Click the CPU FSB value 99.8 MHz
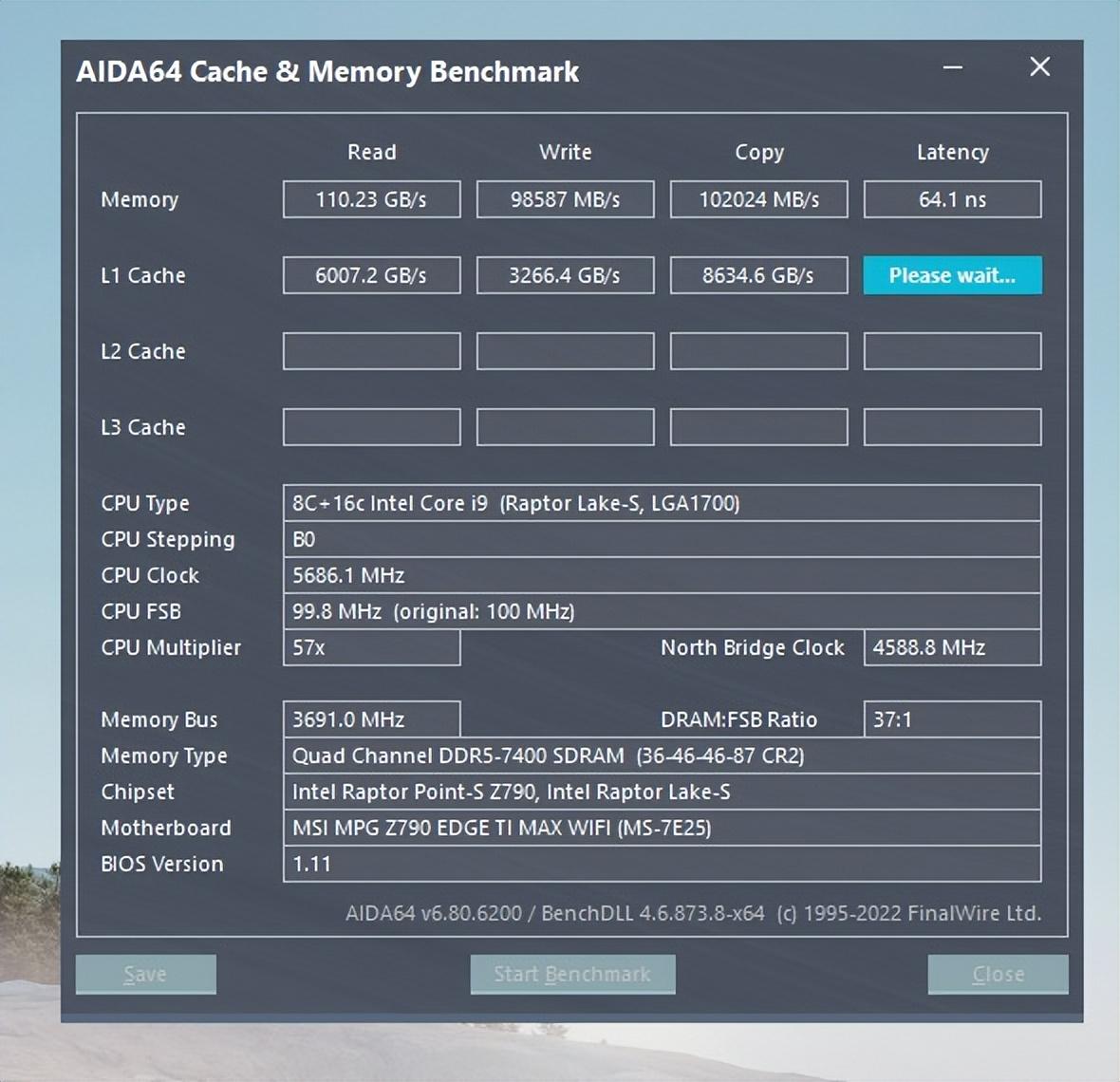This screenshot has height=1082, width=1120. (x=662, y=611)
